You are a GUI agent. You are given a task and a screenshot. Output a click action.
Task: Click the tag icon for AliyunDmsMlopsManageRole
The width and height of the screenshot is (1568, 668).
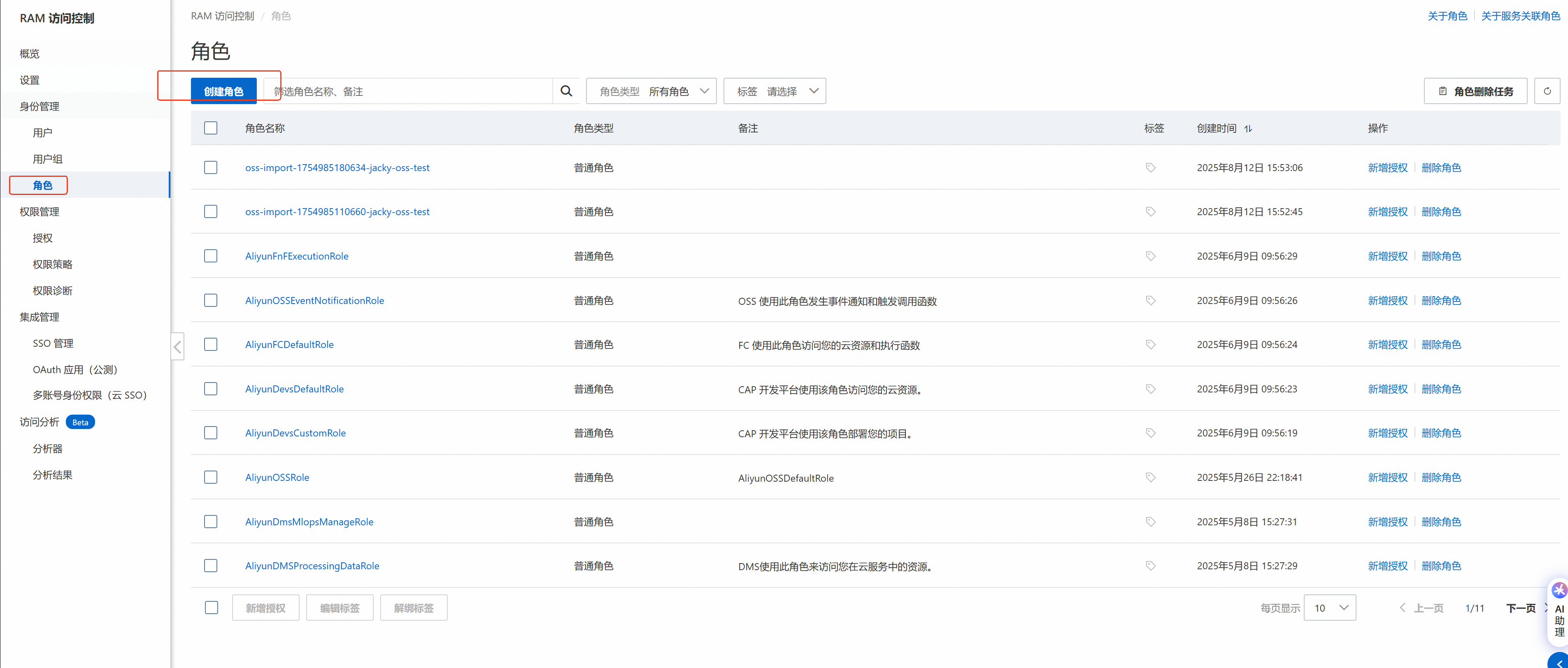[1150, 522]
